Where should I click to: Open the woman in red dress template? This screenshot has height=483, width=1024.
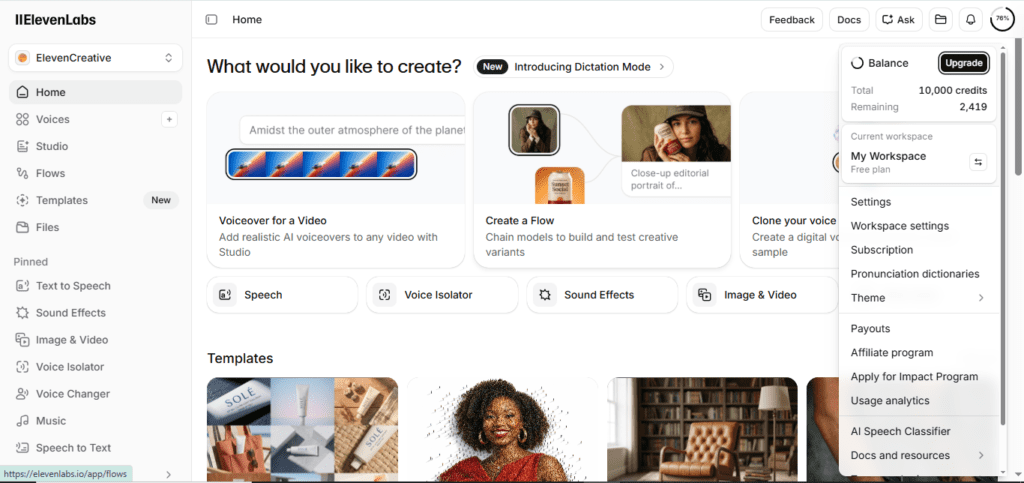click(x=502, y=429)
